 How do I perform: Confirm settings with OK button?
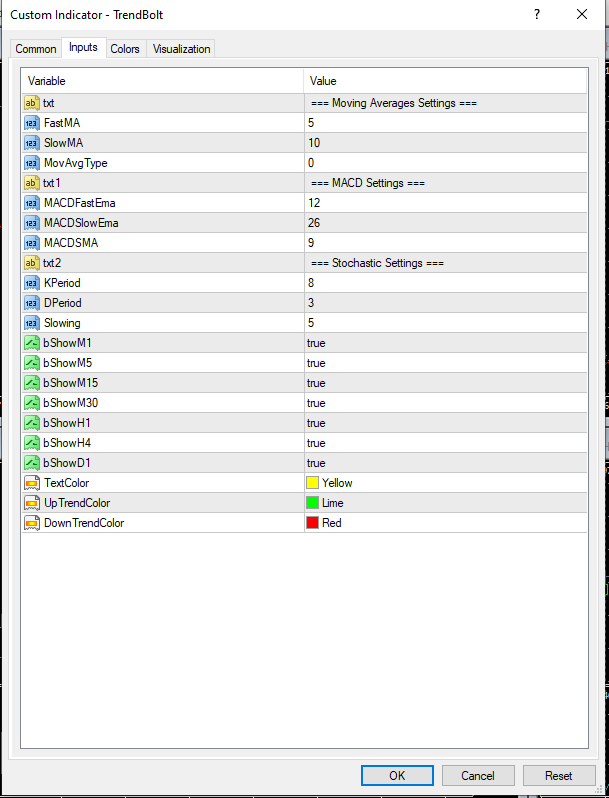[x=397, y=776]
